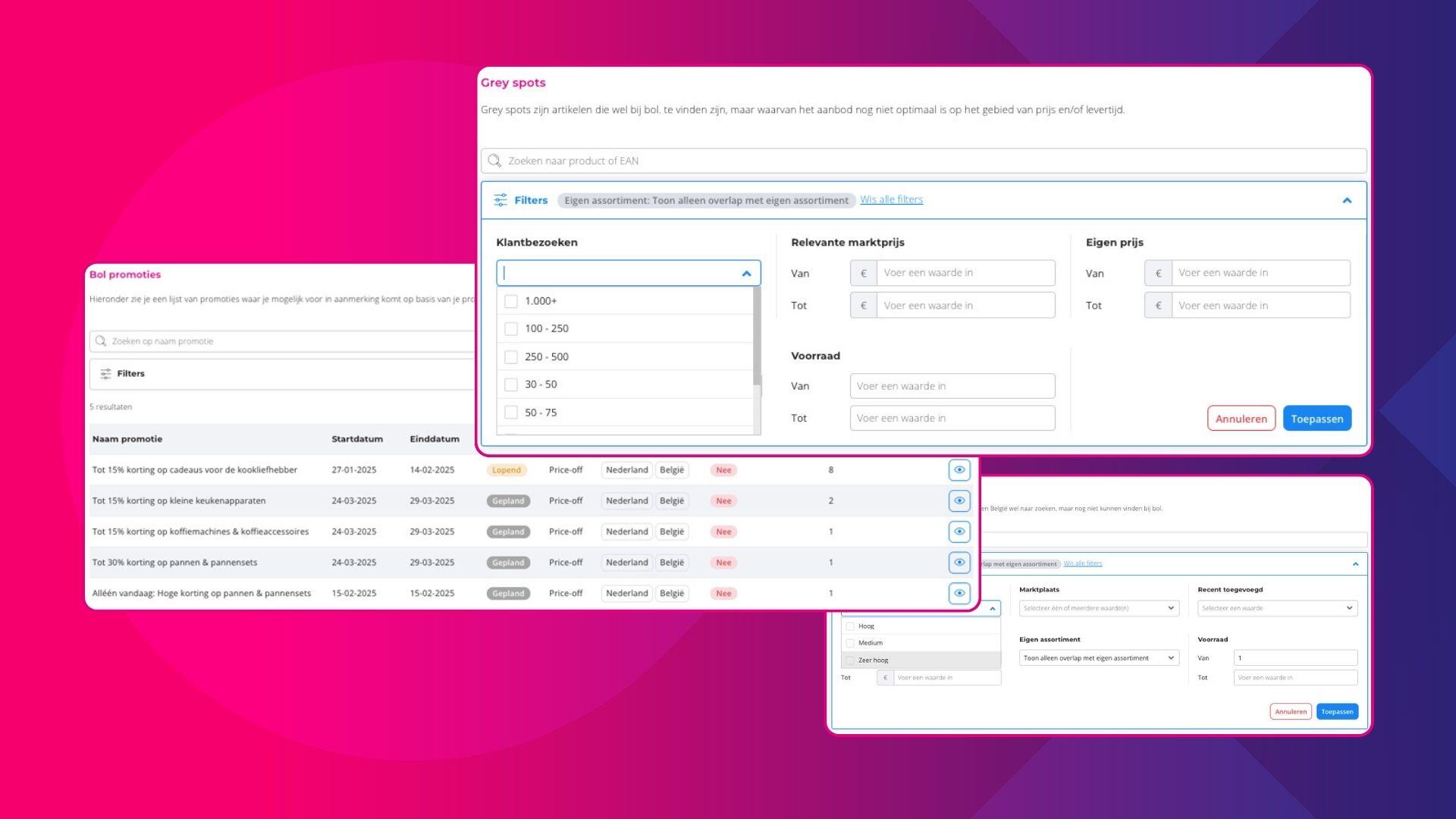Collapse the Grey spots Filters panel chevron

(x=1347, y=201)
